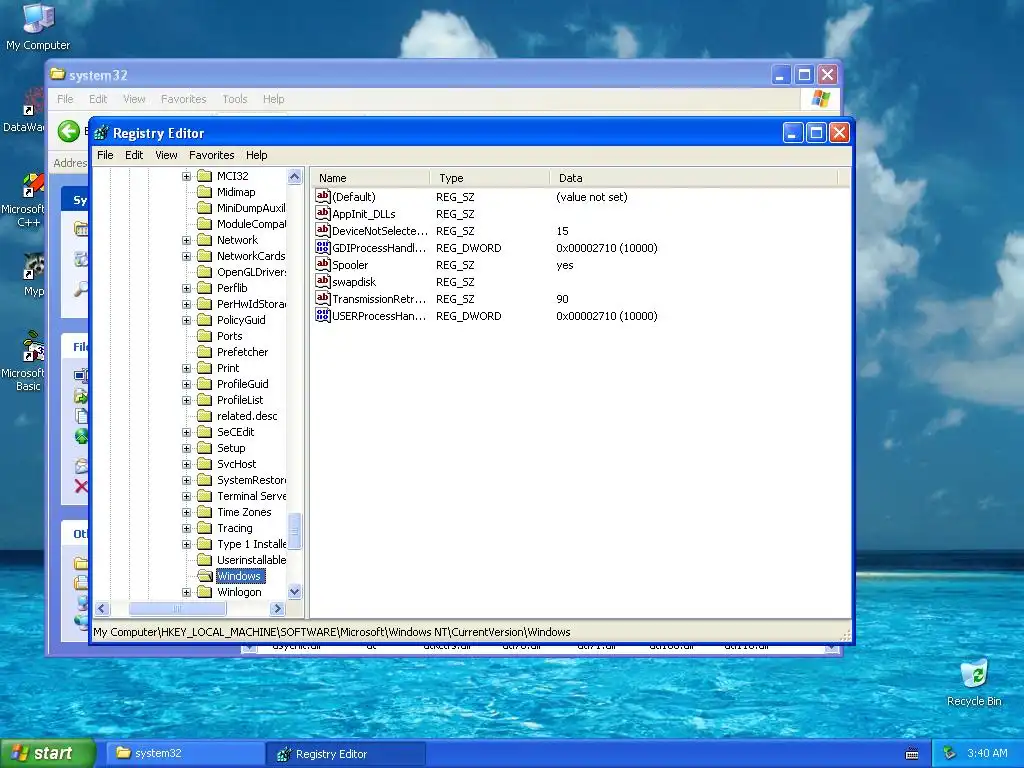Click the TransmissionRetryTimeout value icon
The width and height of the screenshot is (1024, 768).
(323, 298)
